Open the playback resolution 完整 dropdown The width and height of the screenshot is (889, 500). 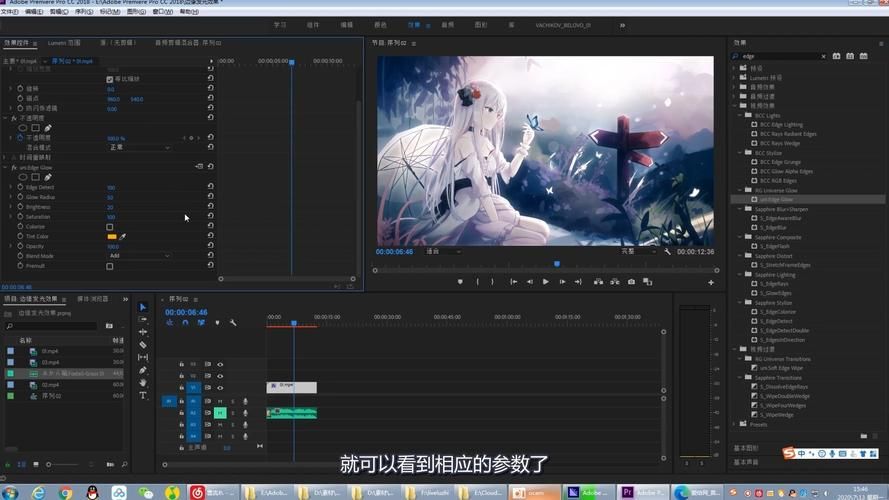[x=638, y=251]
